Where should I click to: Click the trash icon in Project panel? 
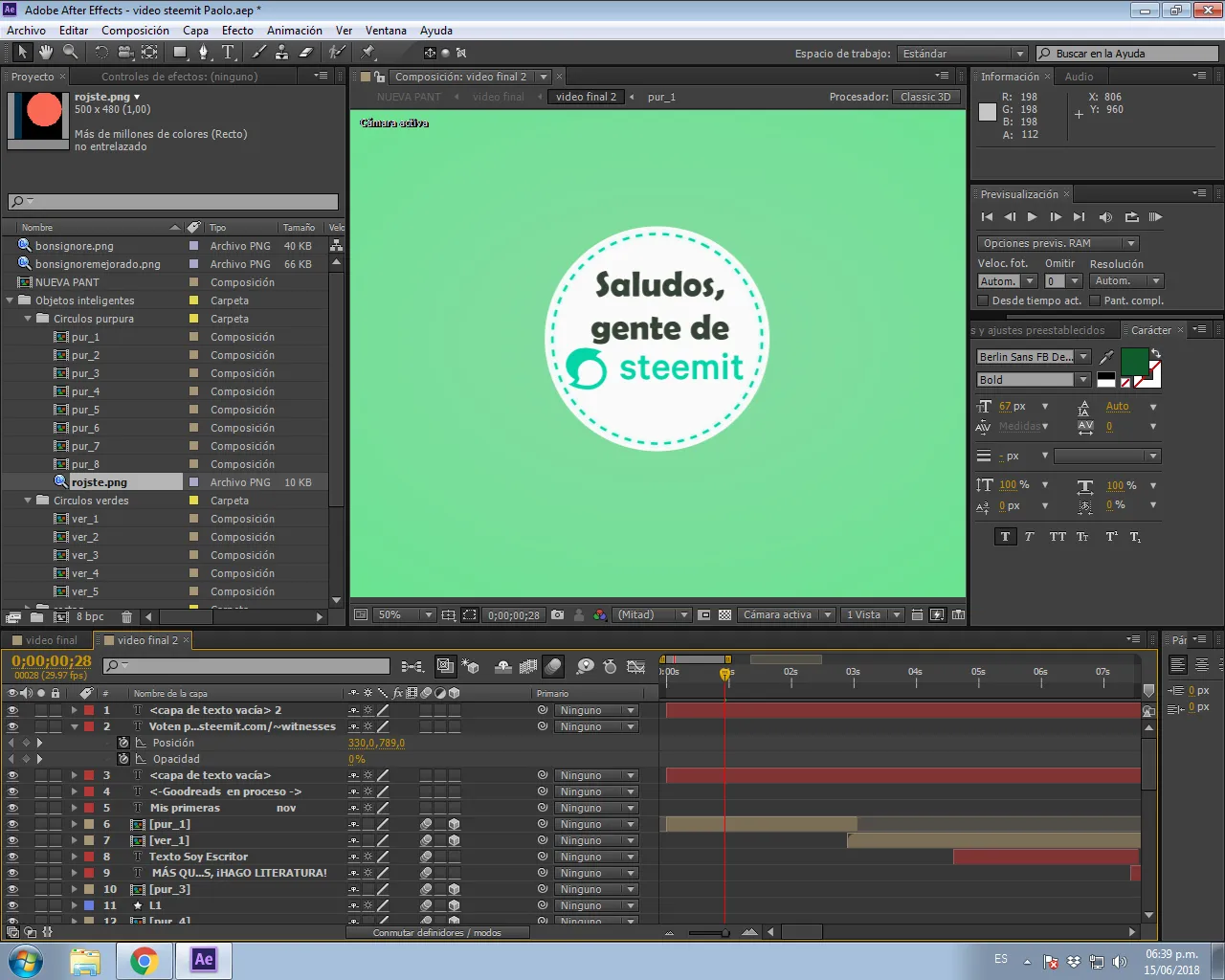[126, 617]
